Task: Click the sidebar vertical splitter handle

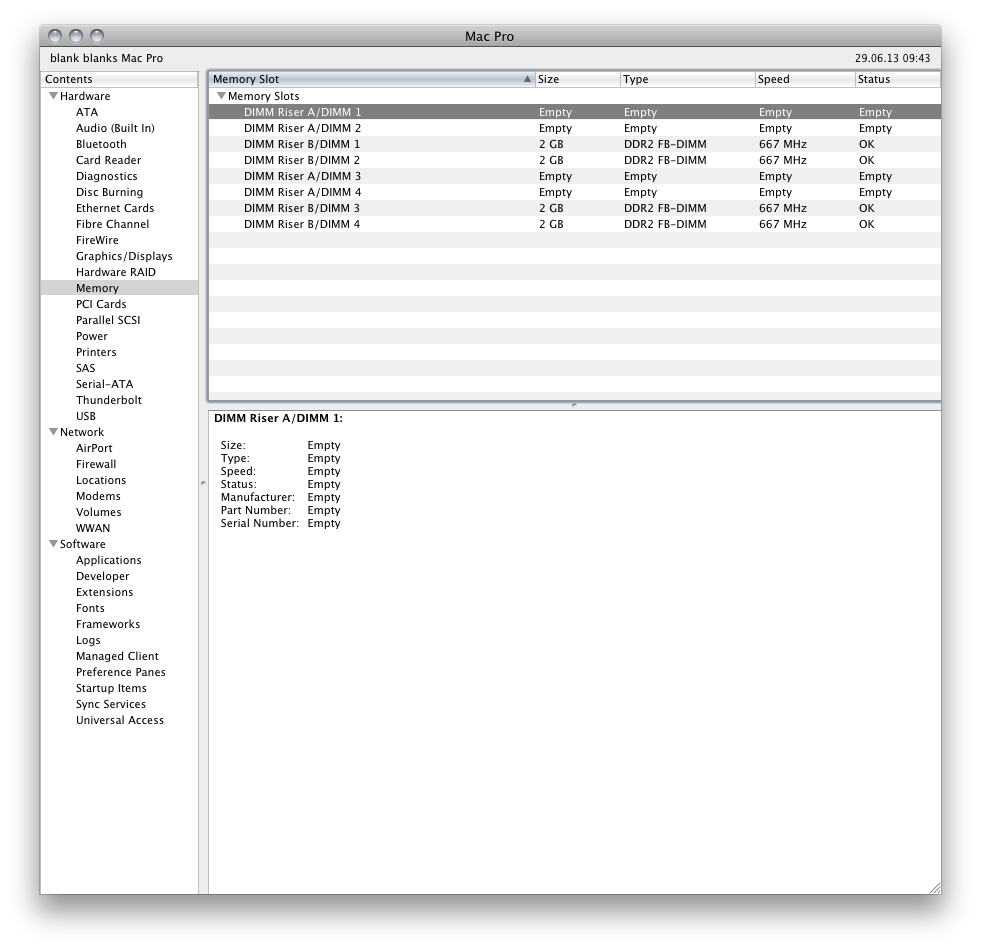Action: (x=203, y=482)
